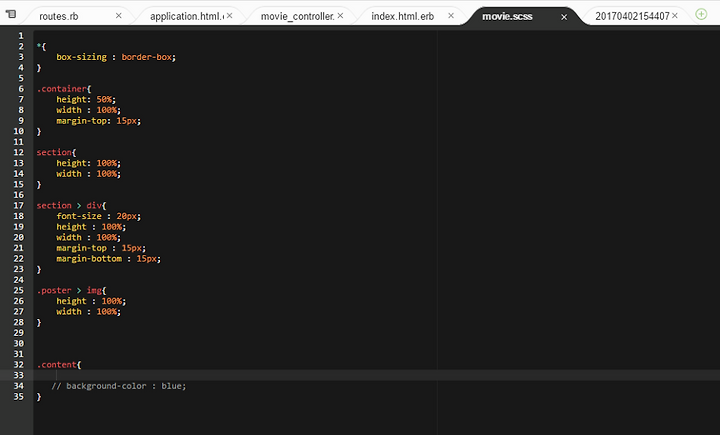This screenshot has width=720, height=435.
Task: Click the '50%' height value
Action: (104, 100)
